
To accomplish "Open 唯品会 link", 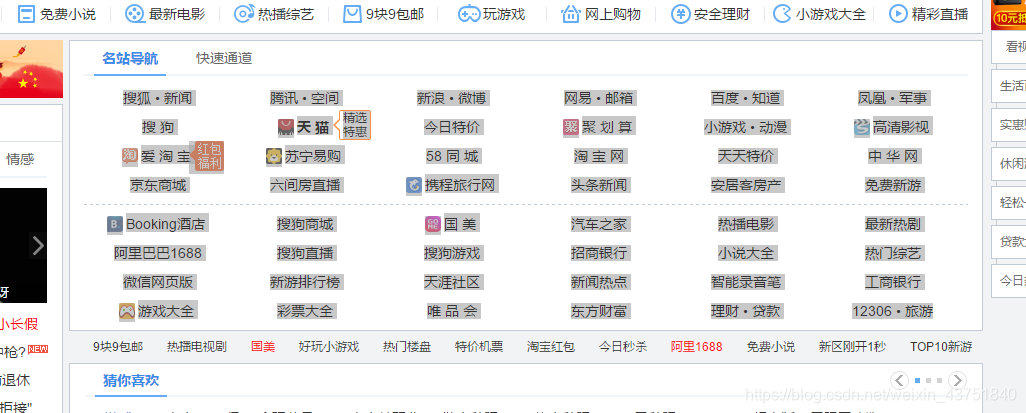I will point(452,311).
